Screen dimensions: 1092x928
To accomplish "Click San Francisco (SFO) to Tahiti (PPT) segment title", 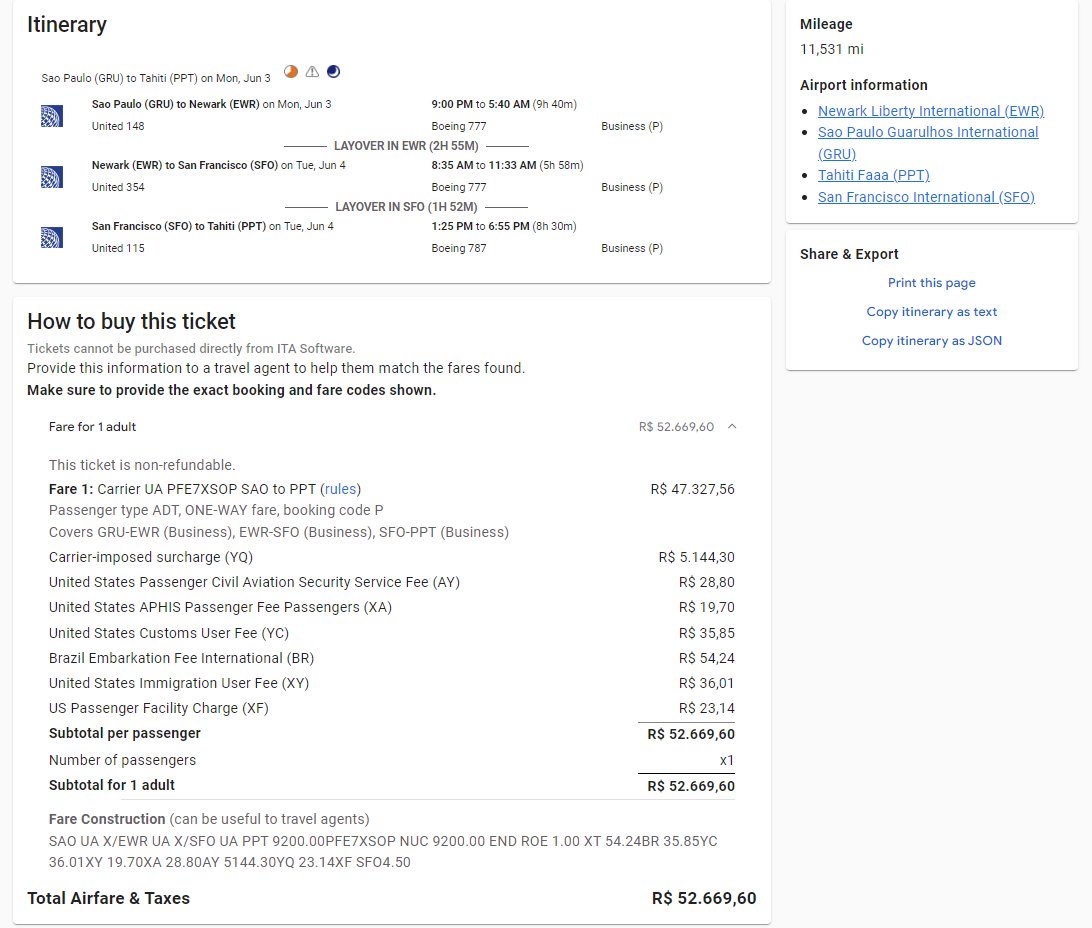I will [179, 226].
